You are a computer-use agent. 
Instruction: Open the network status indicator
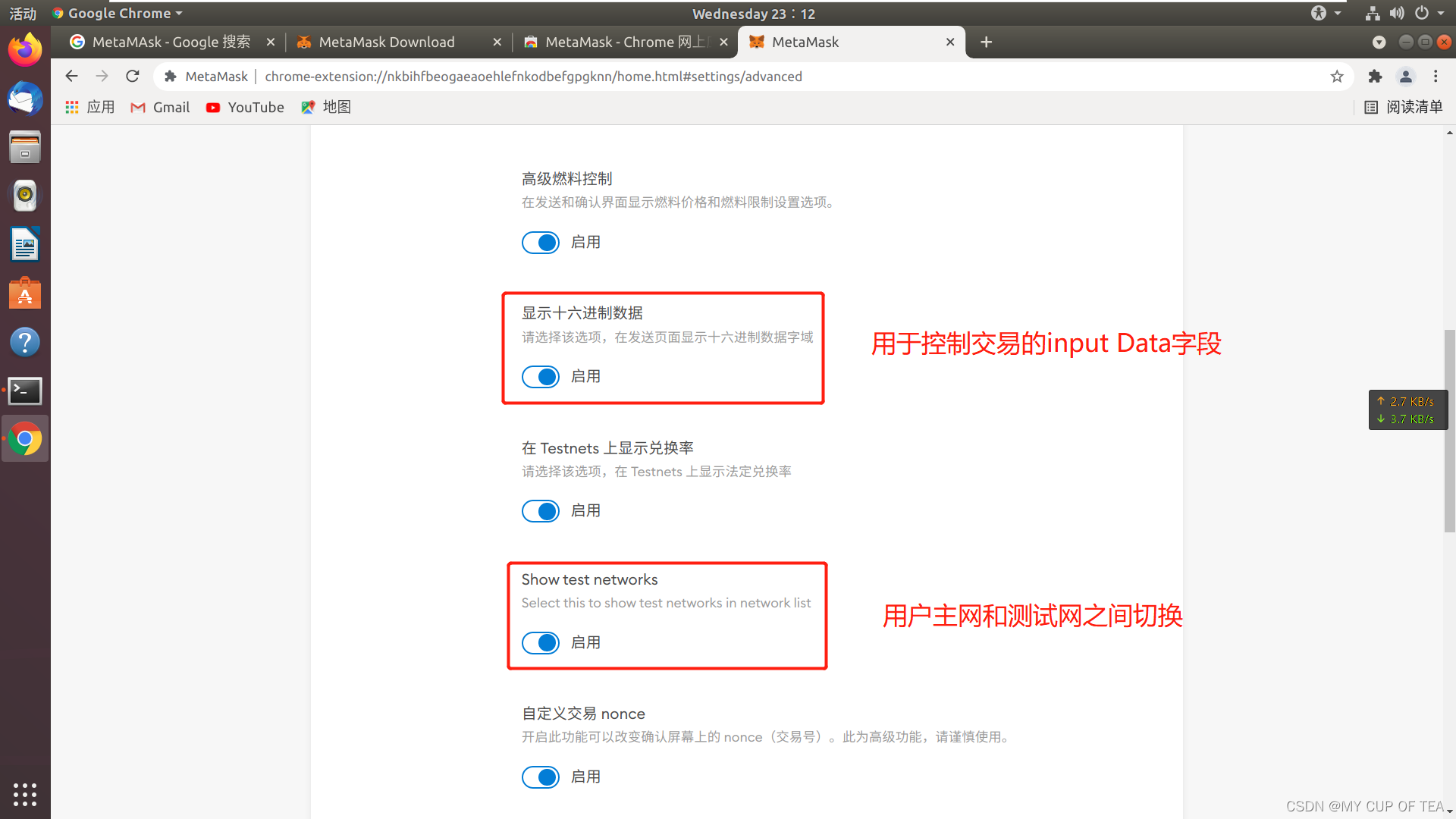tap(1372, 13)
